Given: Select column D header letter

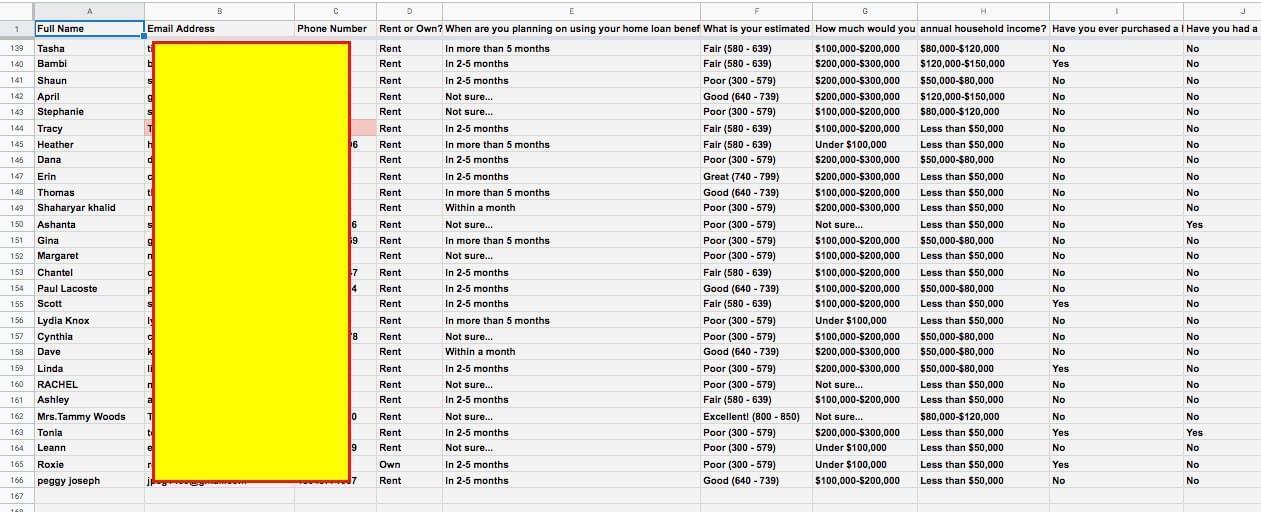Looking at the screenshot, I should click(409, 11).
